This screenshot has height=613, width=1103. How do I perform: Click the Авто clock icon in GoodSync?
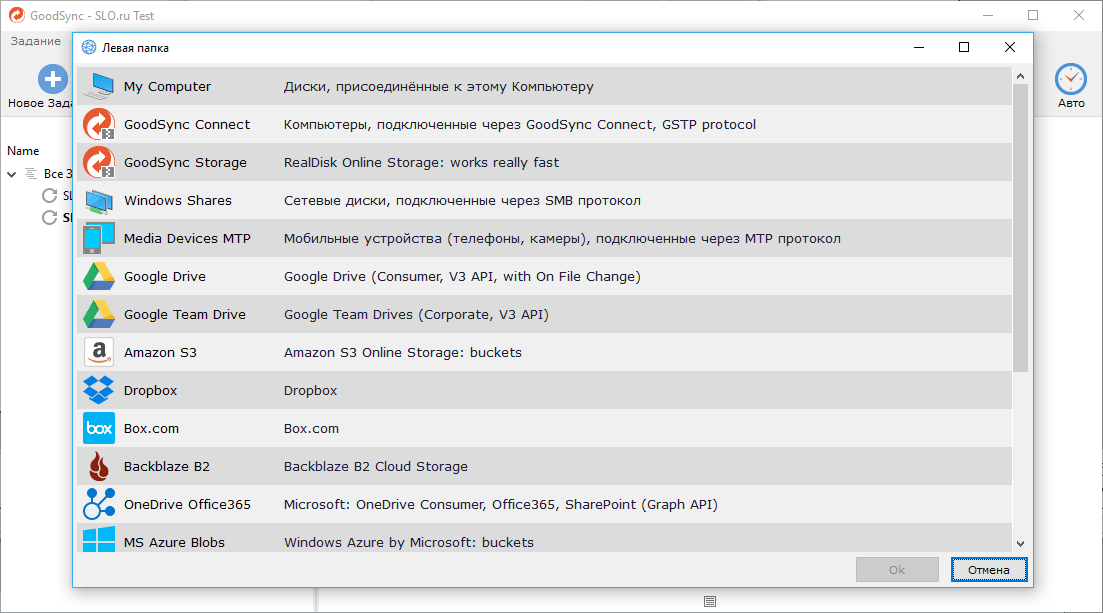pyautogui.click(x=1071, y=79)
